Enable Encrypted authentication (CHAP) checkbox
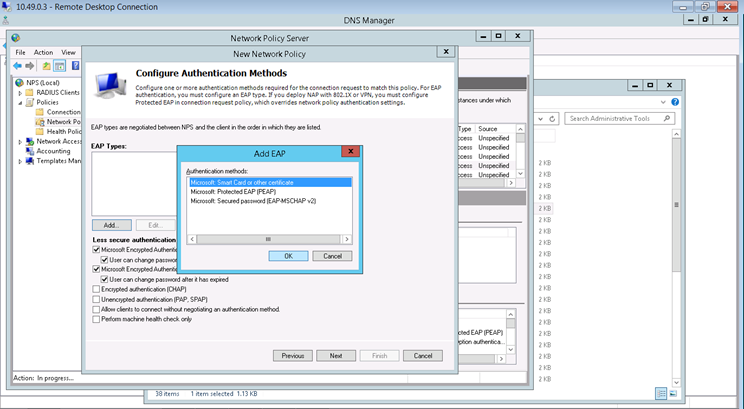Viewport: 744px width, 409px height. point(96,290)
